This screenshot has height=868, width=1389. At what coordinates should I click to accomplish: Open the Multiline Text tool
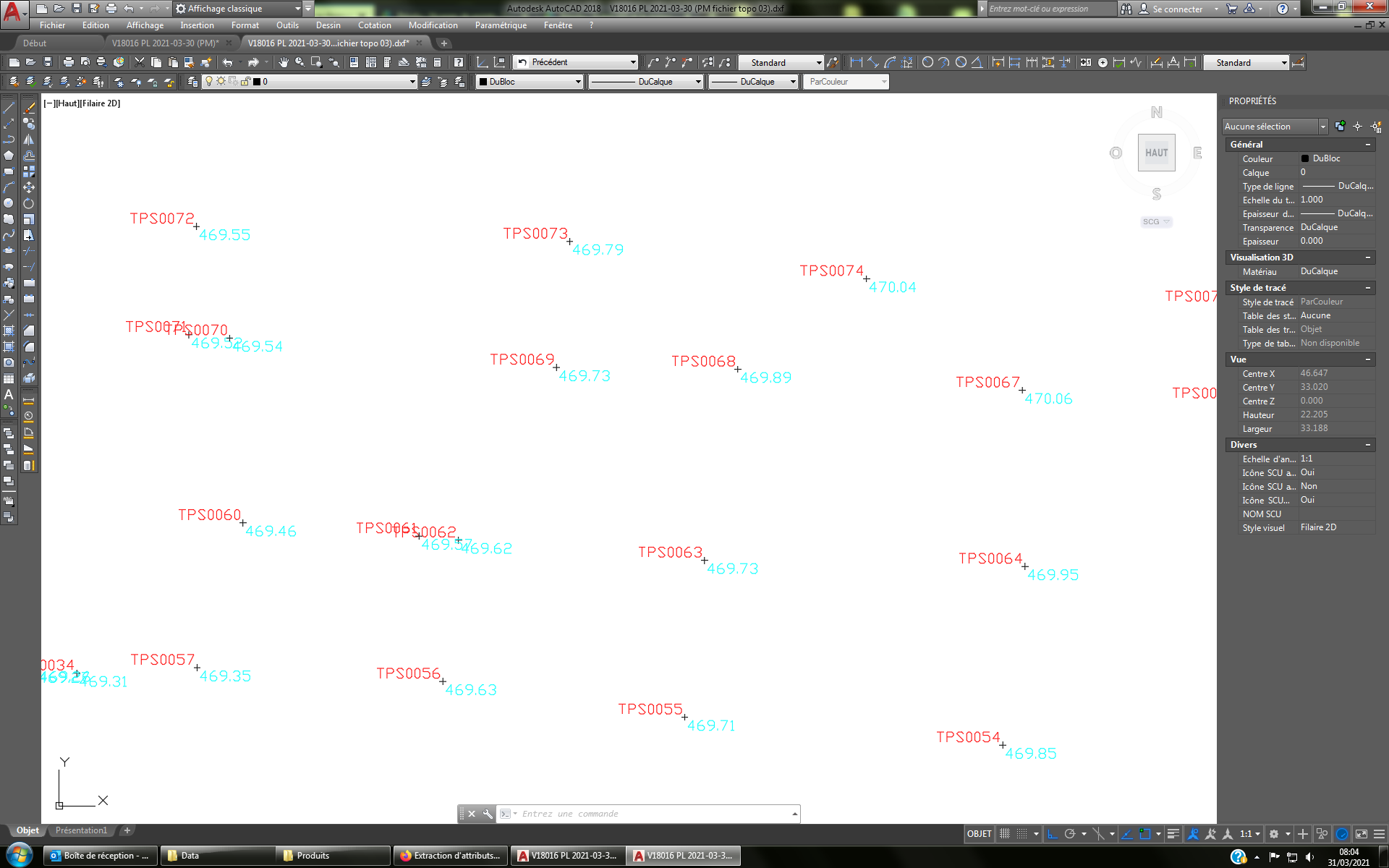(10, 395)
